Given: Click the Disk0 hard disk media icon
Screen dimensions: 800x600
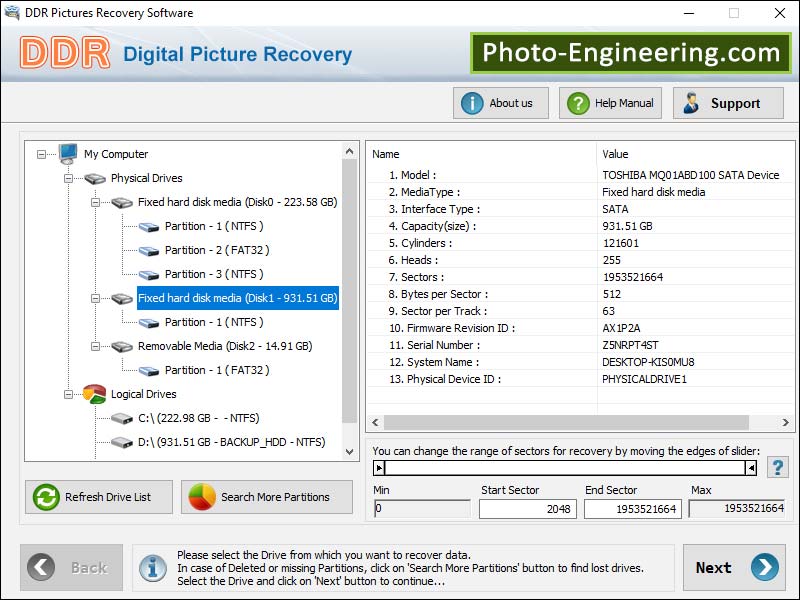Looking at the screenshot, I should click(120, 202).
